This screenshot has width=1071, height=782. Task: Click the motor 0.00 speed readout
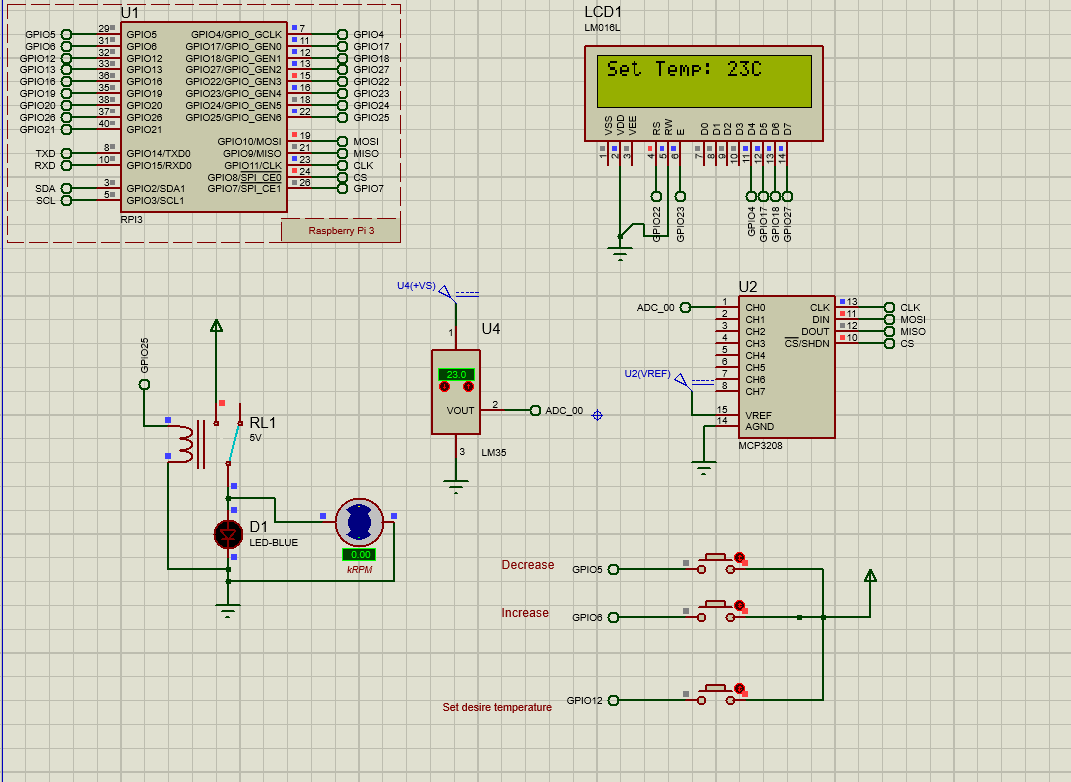[x=359, y=555]
